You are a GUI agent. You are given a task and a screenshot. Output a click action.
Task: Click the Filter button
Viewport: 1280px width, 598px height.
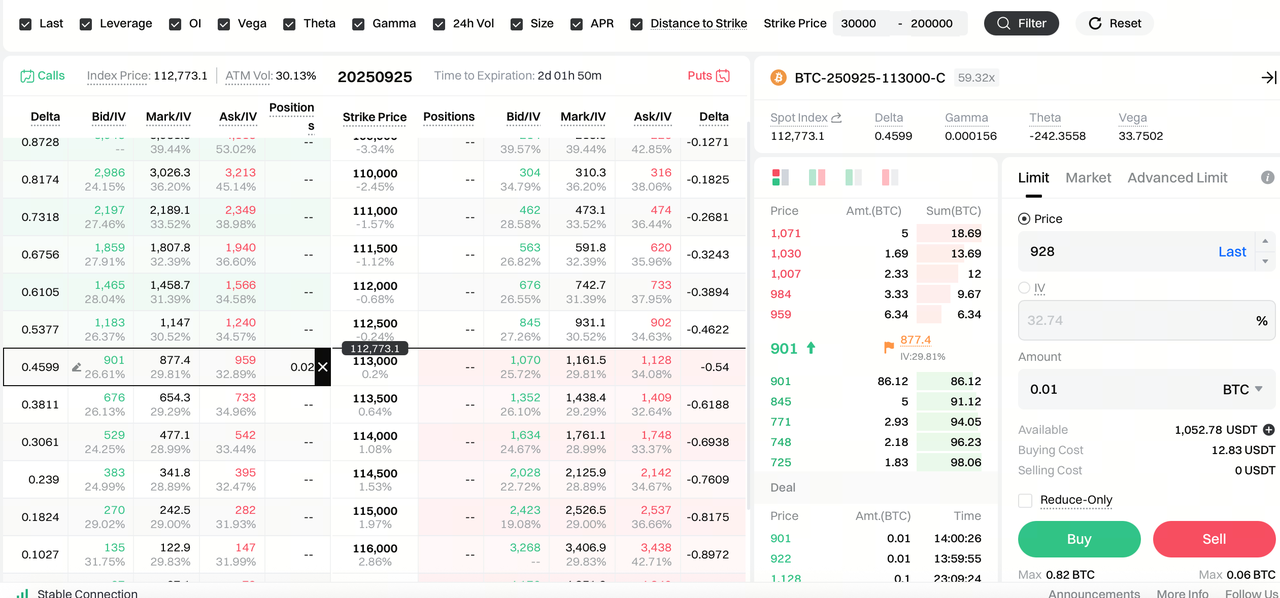tap(1021, 23)
